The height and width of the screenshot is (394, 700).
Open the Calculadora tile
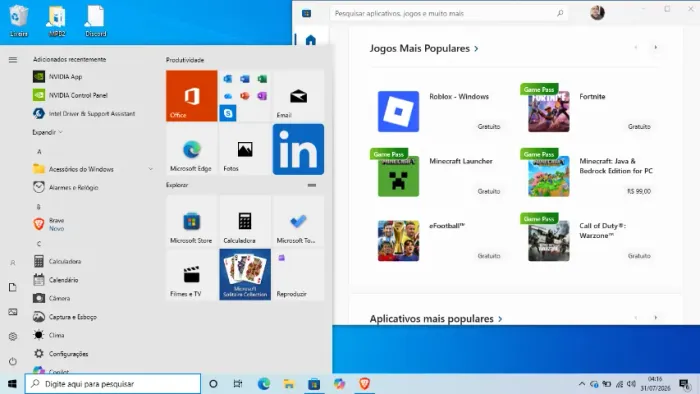(245, 221)
